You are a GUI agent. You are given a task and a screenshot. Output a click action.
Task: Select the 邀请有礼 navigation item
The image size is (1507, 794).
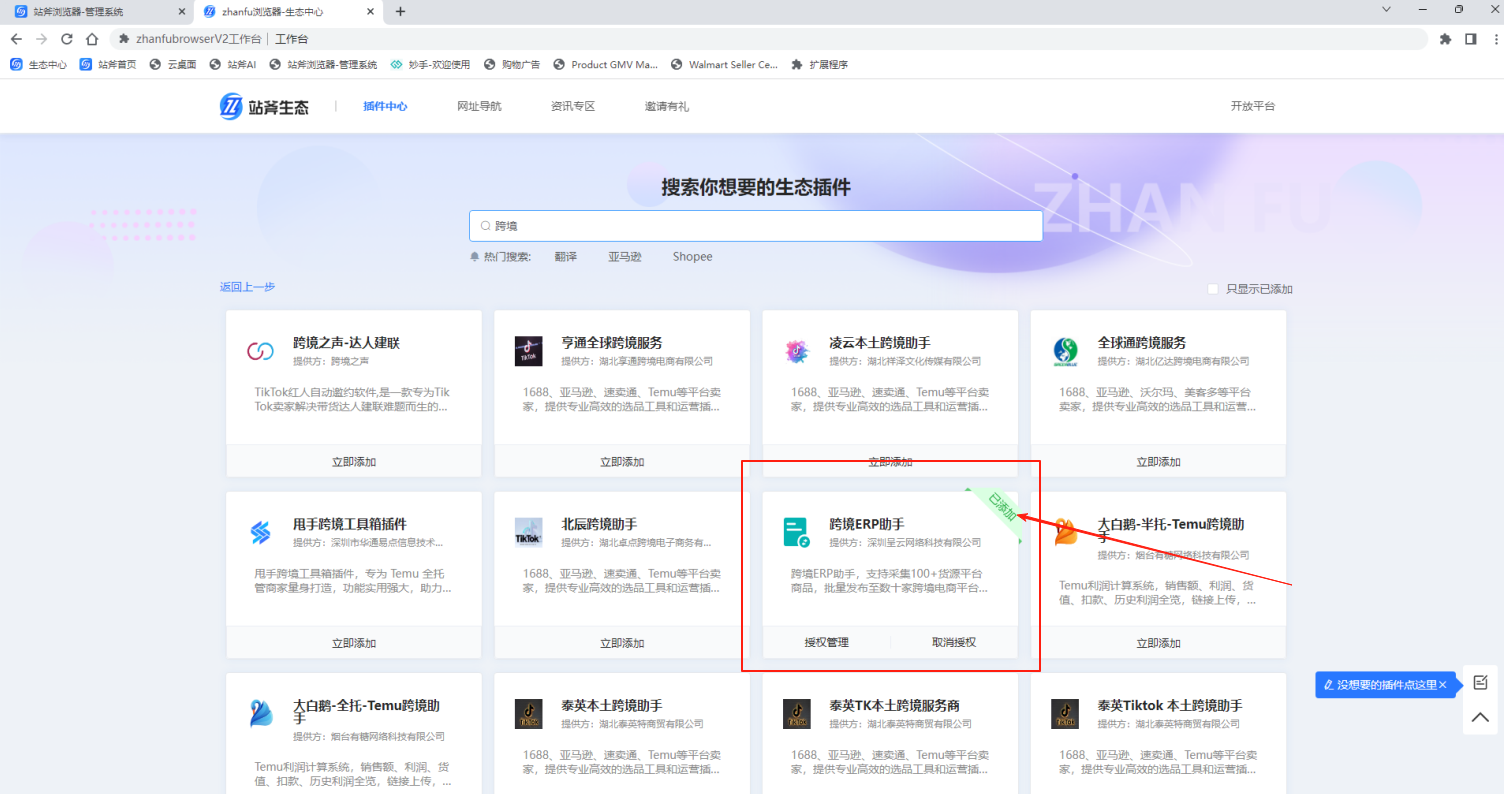tap(667, 106)
